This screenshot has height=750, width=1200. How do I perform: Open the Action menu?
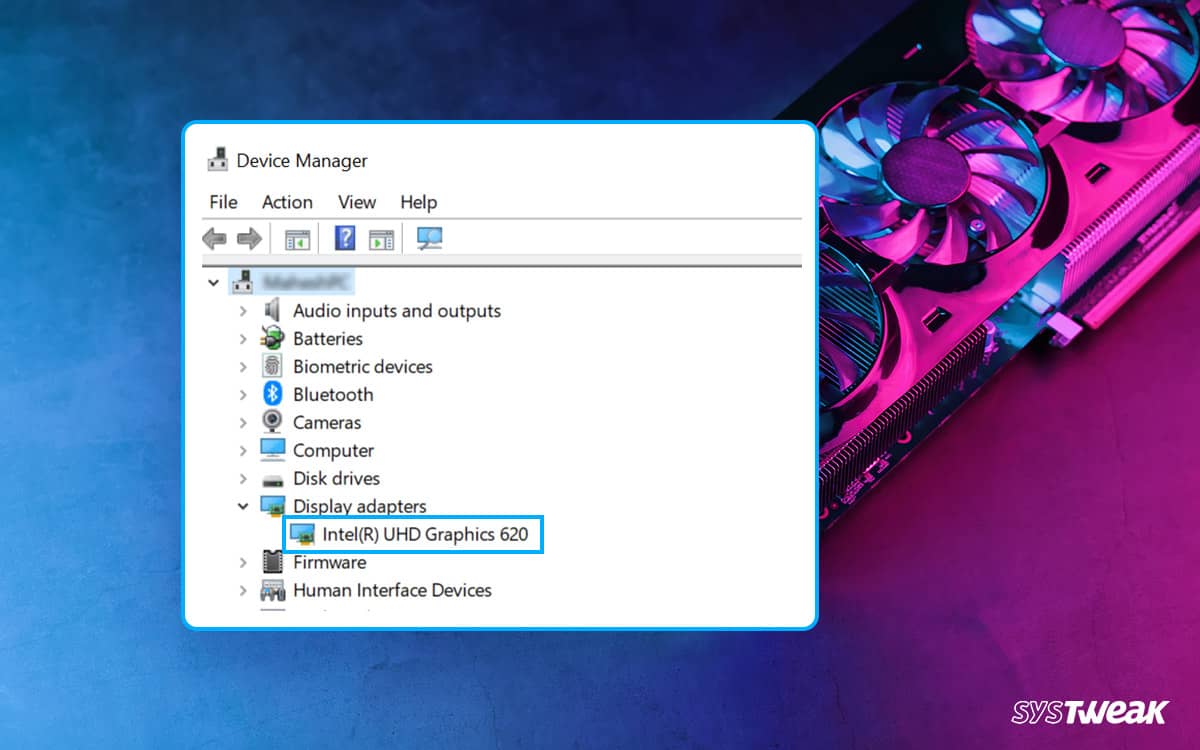(x=287, y=202)
